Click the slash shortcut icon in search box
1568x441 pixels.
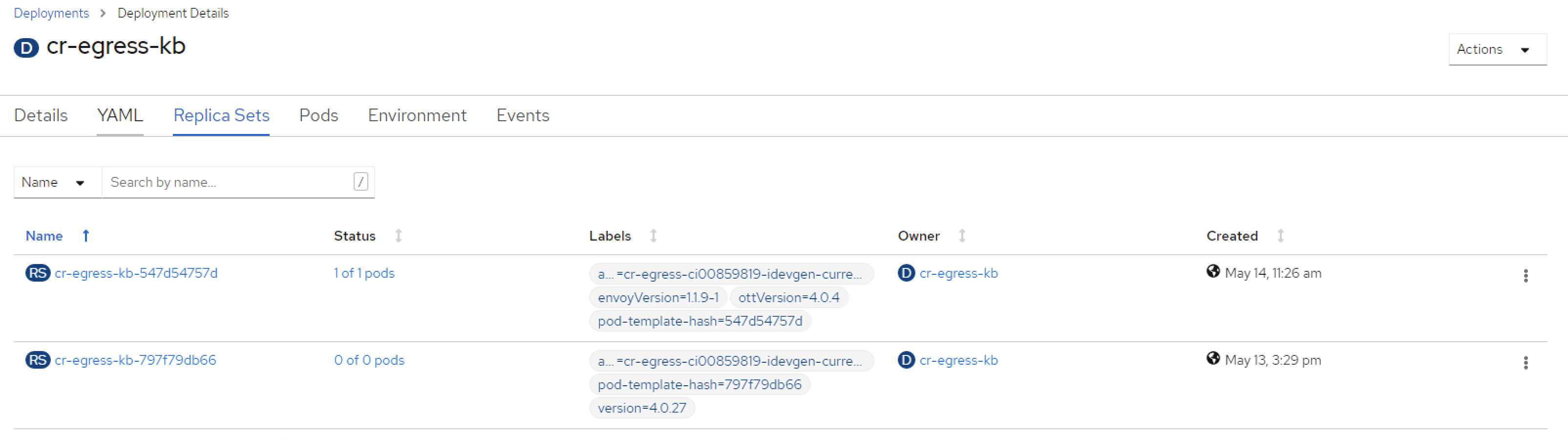[360, 181]
